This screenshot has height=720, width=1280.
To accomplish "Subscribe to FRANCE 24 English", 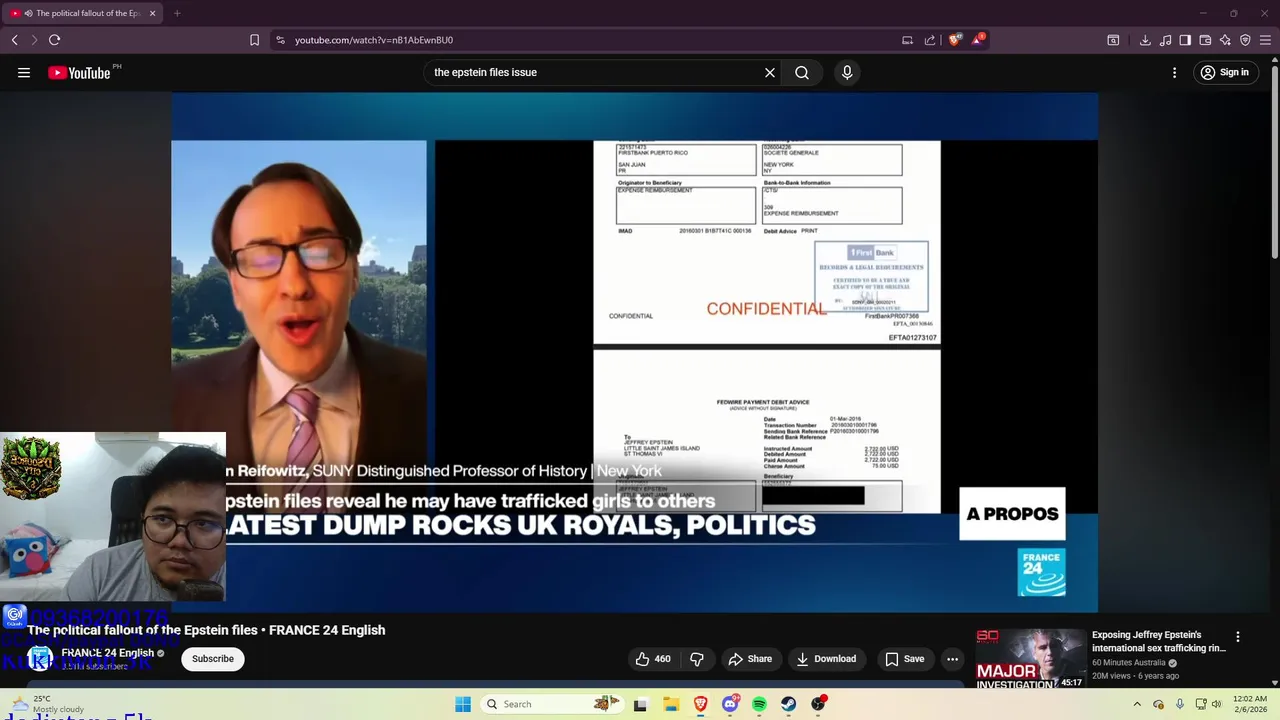I will (213, 659).
